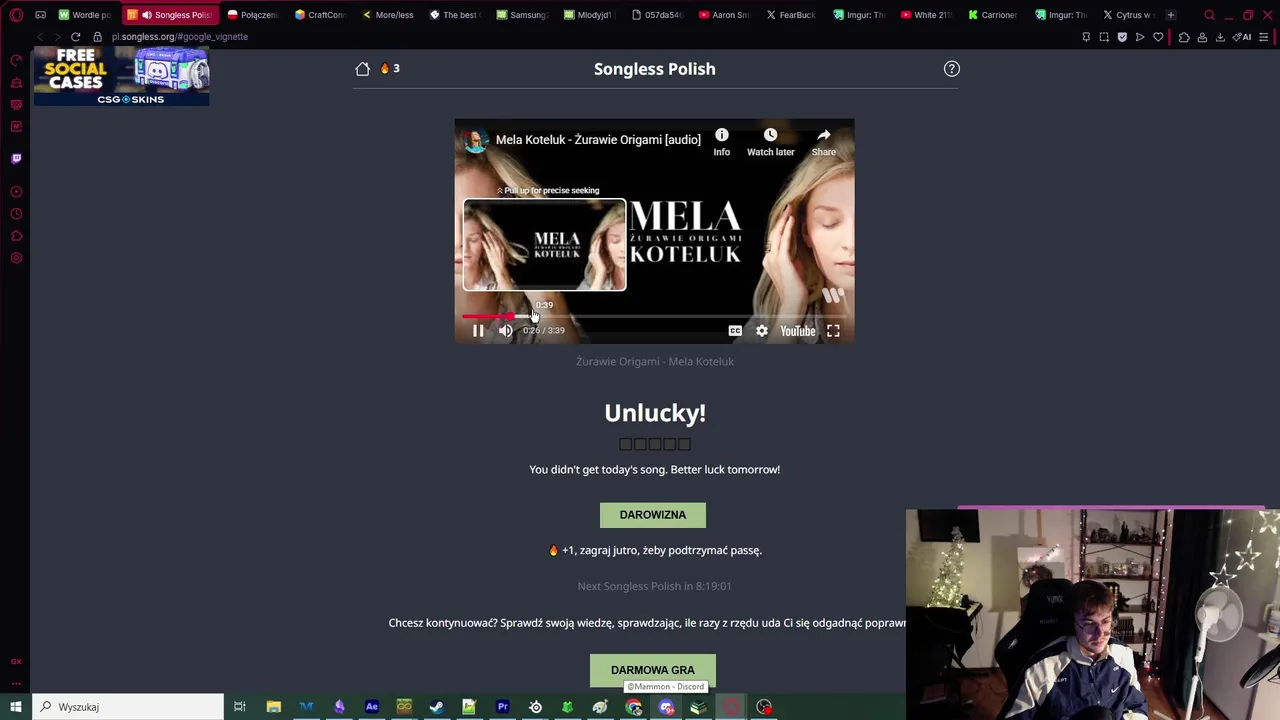
Task: Open a new browser tab
Action: [x=1171, y=15]
